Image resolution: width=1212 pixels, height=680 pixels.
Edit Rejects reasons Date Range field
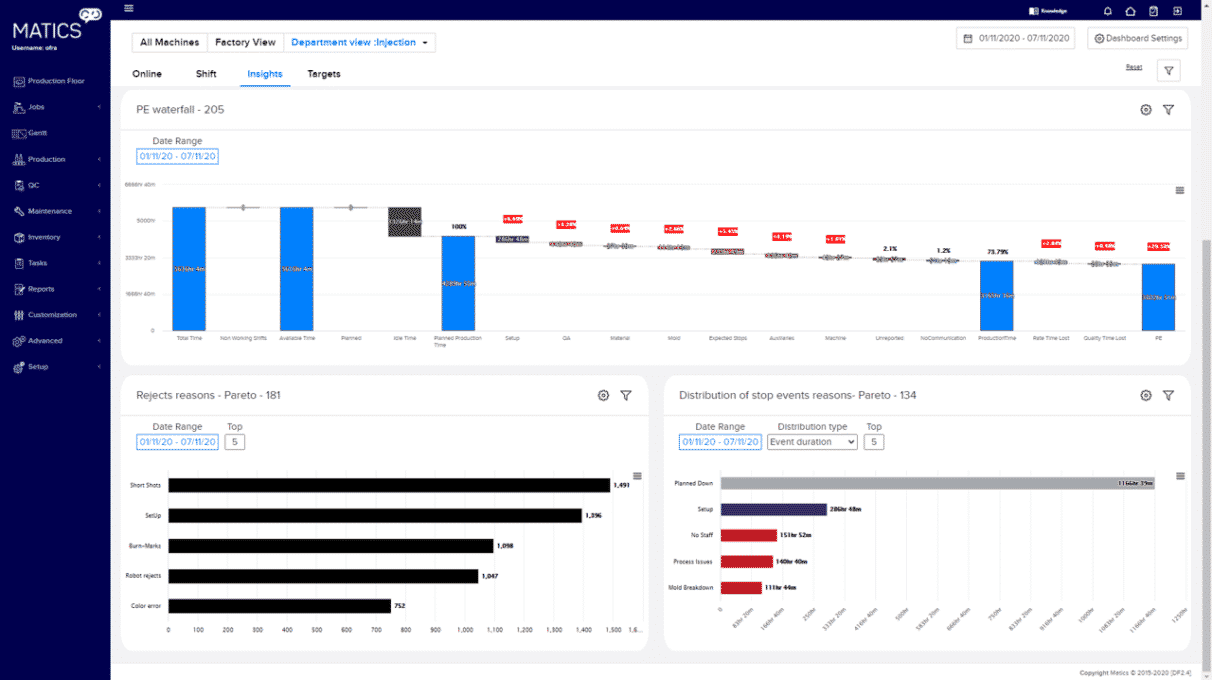click(177, 441)
